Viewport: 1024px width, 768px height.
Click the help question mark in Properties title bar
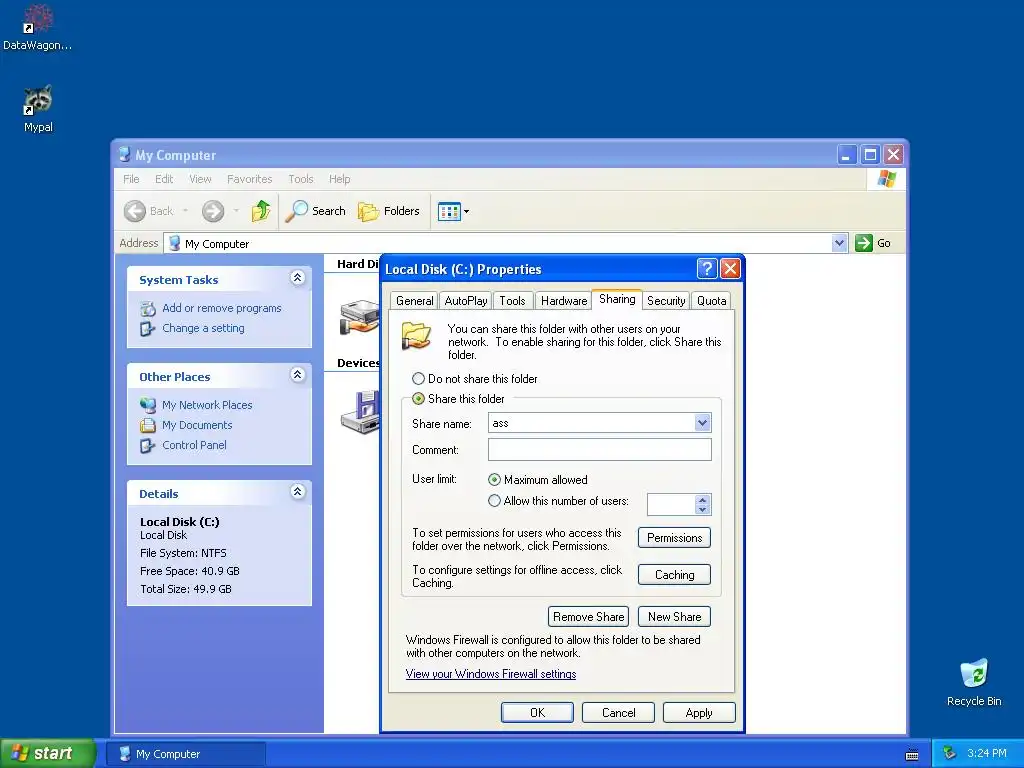click(707, 268)
